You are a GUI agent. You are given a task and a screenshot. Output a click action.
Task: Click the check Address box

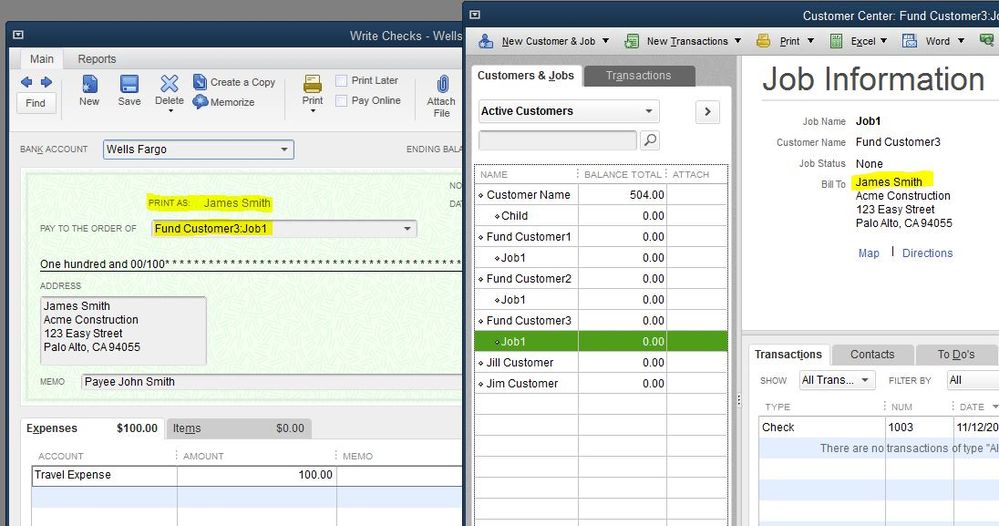(x=123, y=330)
